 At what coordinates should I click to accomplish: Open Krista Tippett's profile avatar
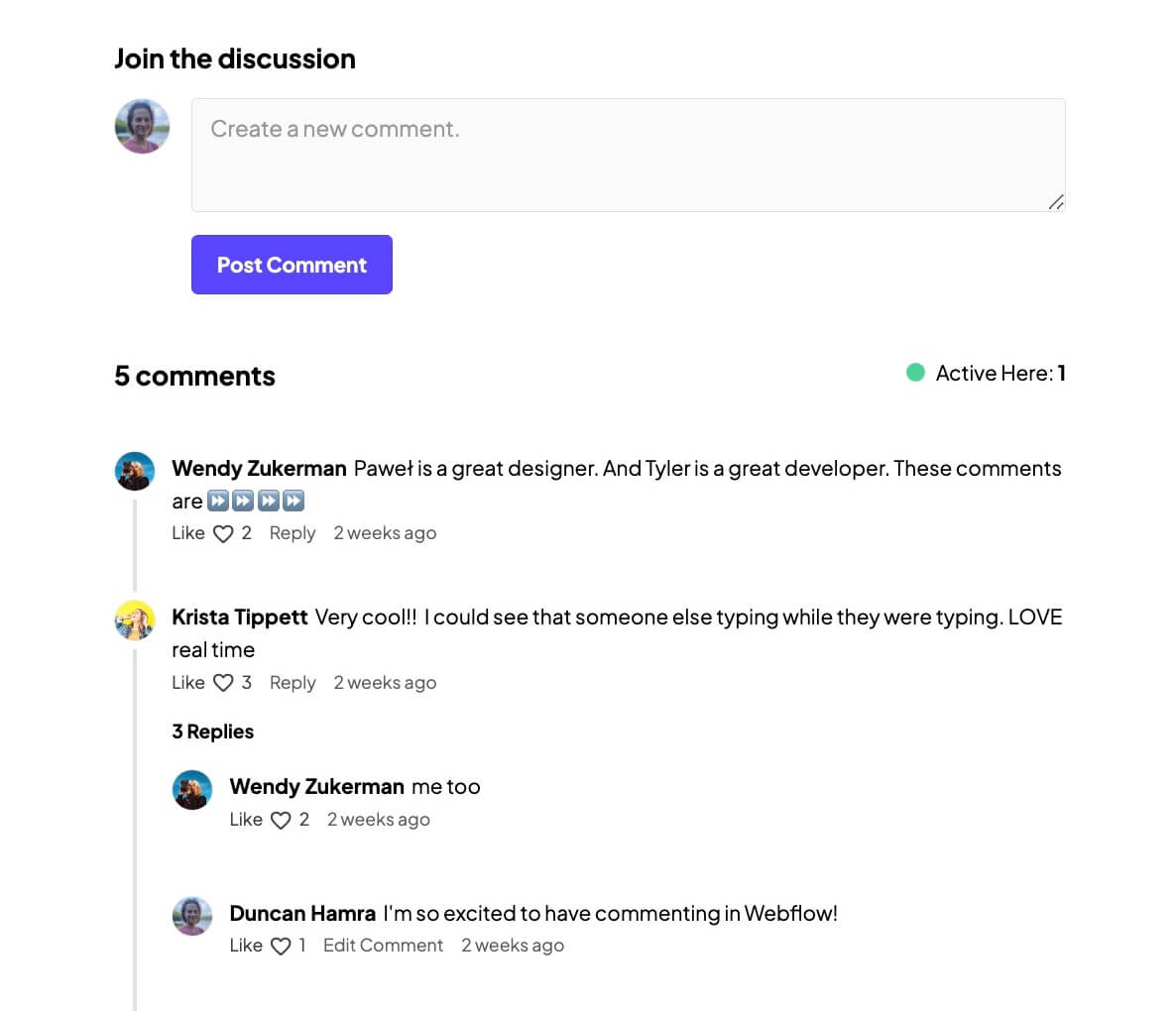point(135,619)
